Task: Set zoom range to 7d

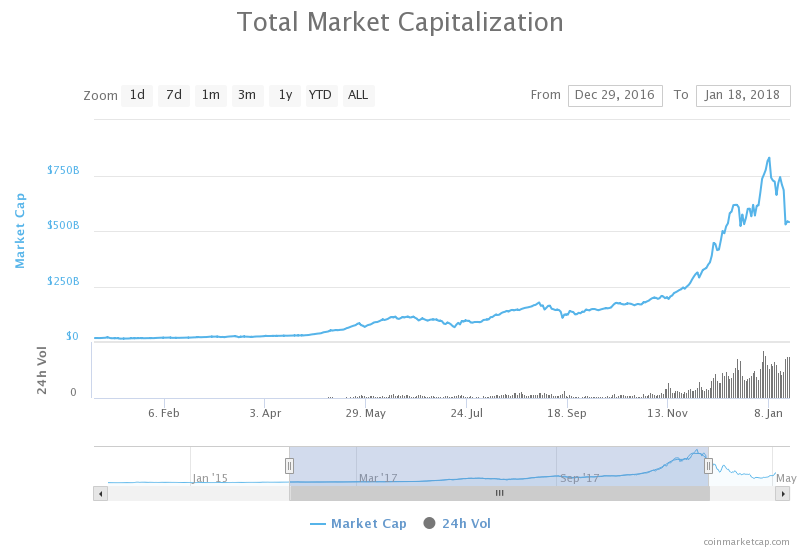Action: [x=174, y=95]
